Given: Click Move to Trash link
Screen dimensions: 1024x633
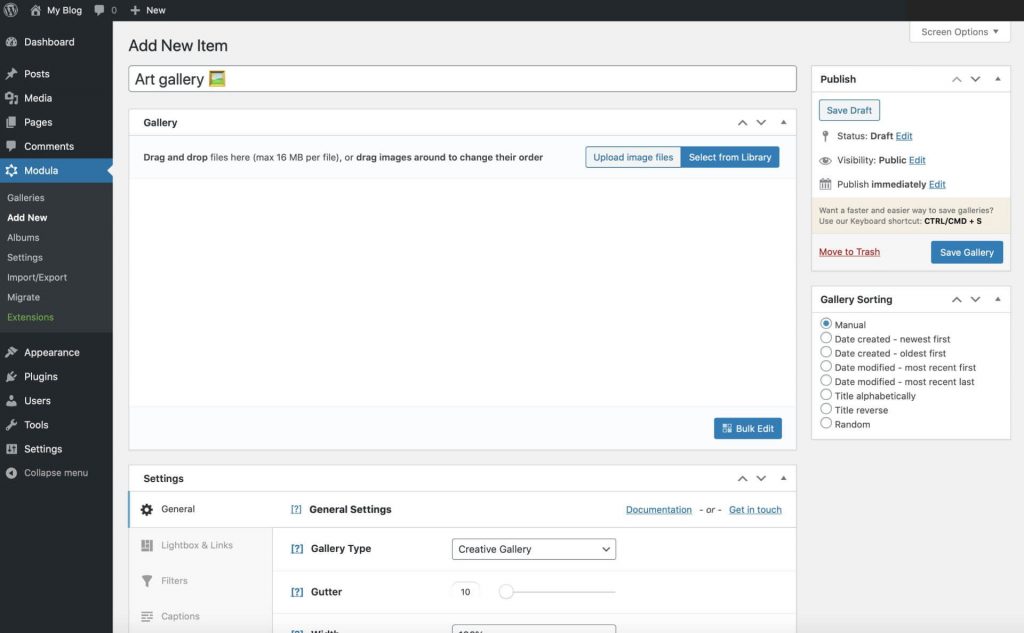Looking at the screenshot, I should pos(849,252).
